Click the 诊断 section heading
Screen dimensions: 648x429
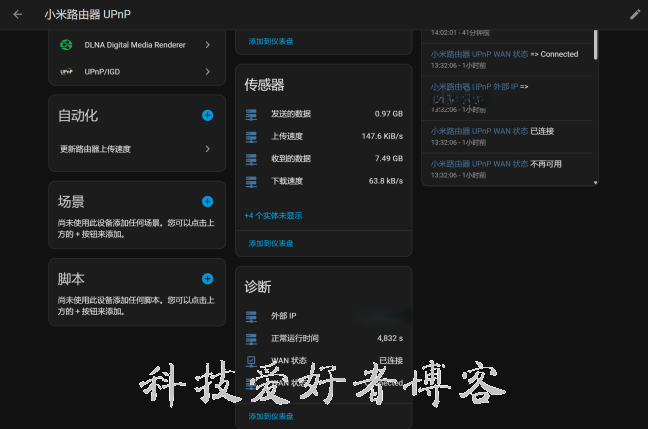[258, 287]
